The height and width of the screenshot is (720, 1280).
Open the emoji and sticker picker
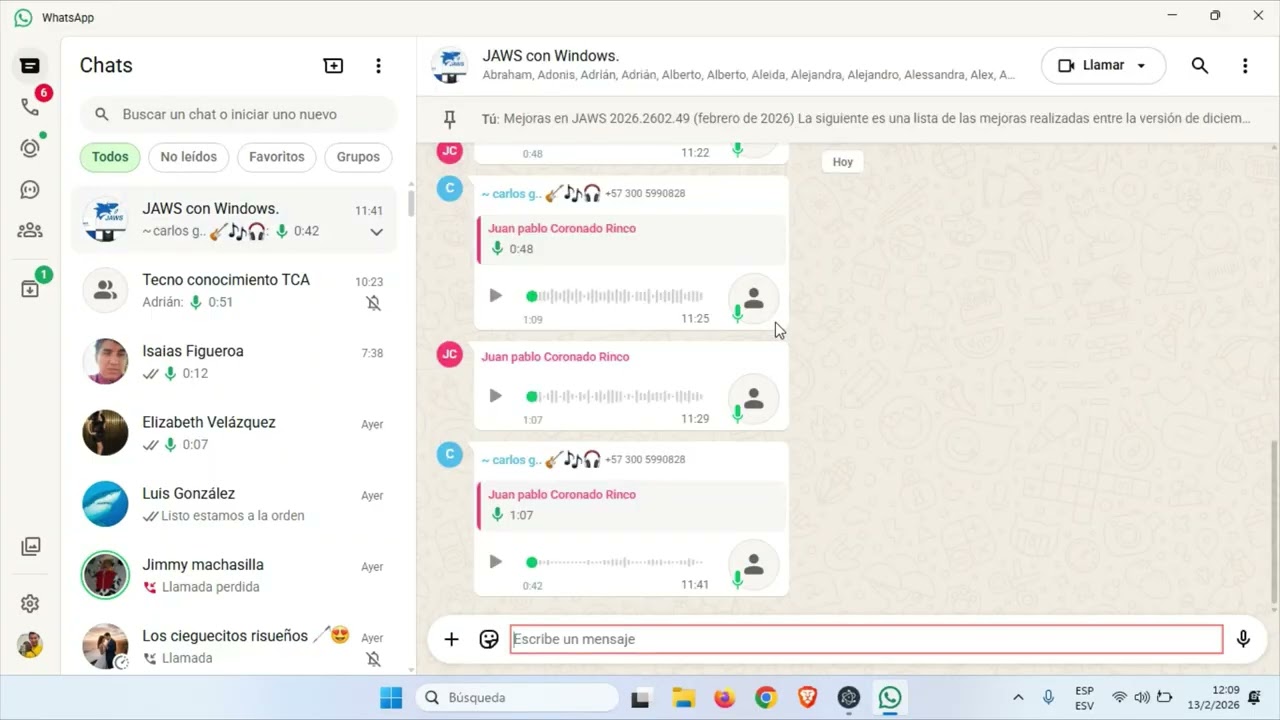click(488, 639)
